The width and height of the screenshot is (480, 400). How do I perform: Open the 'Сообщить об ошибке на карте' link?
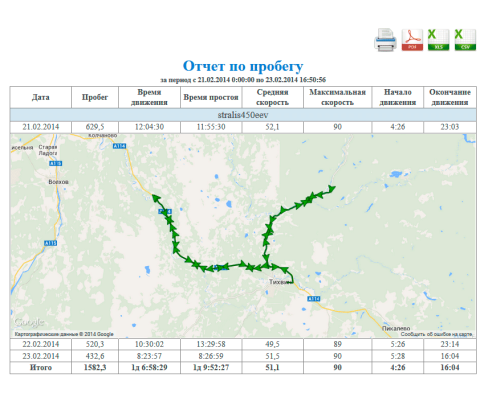pyautogui.click(x=436, y=334)
